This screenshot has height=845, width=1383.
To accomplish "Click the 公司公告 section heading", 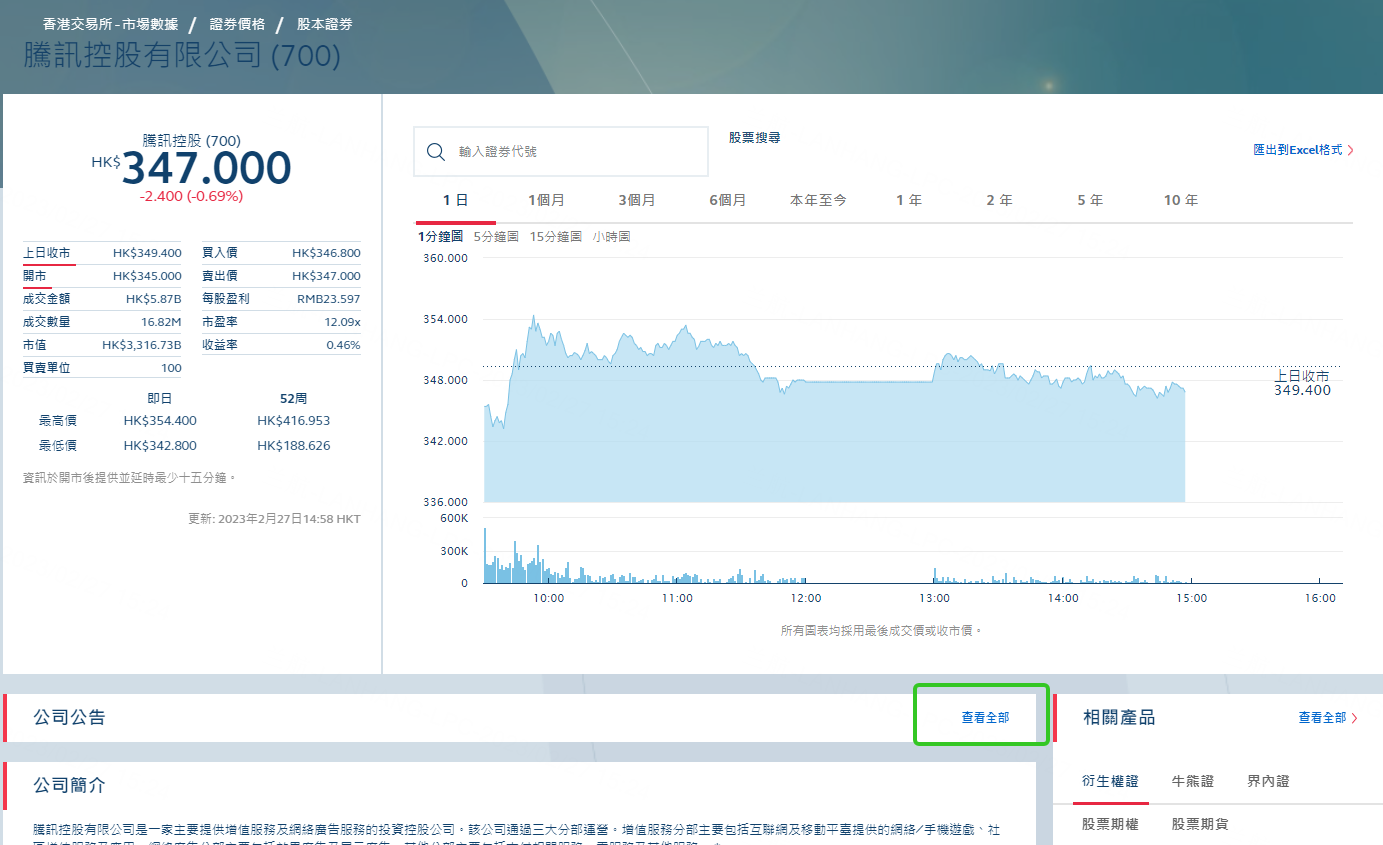I will (69, 718).
